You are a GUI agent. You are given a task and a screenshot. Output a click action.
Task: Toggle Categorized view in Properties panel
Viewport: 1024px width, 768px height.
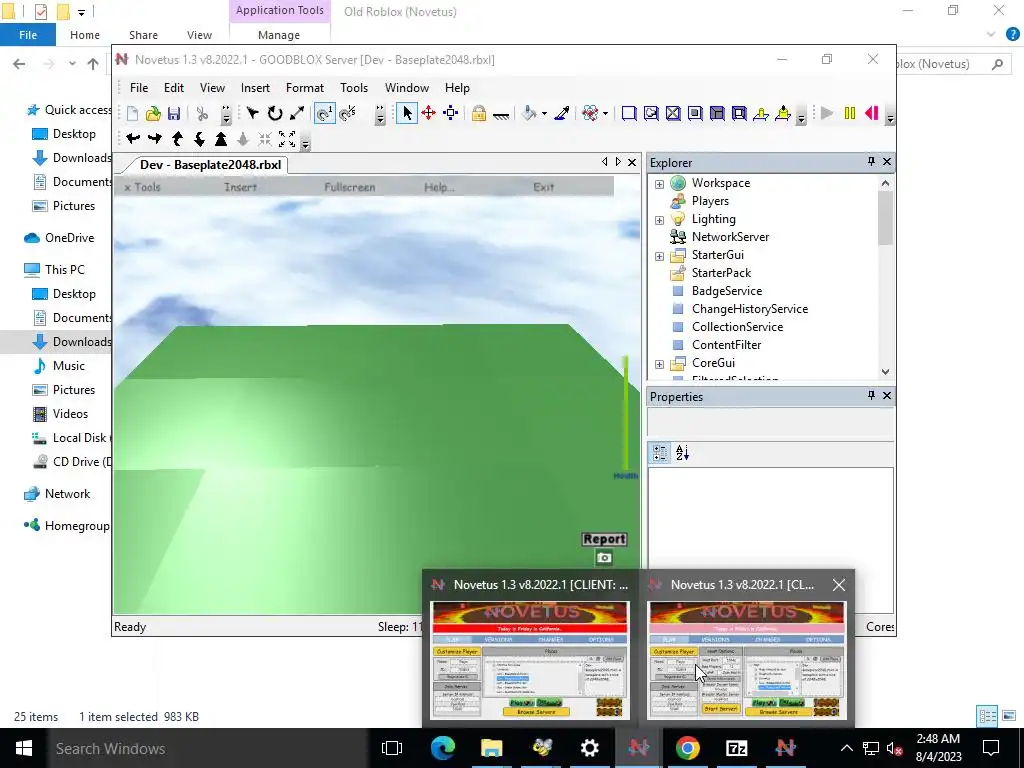660,453
